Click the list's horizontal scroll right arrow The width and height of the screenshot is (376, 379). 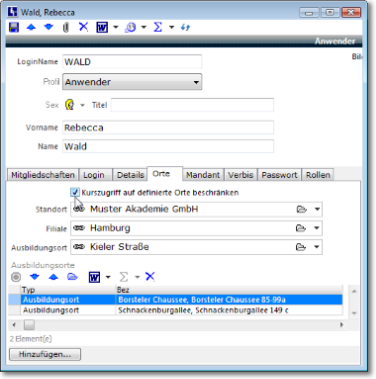click(342, 324)
